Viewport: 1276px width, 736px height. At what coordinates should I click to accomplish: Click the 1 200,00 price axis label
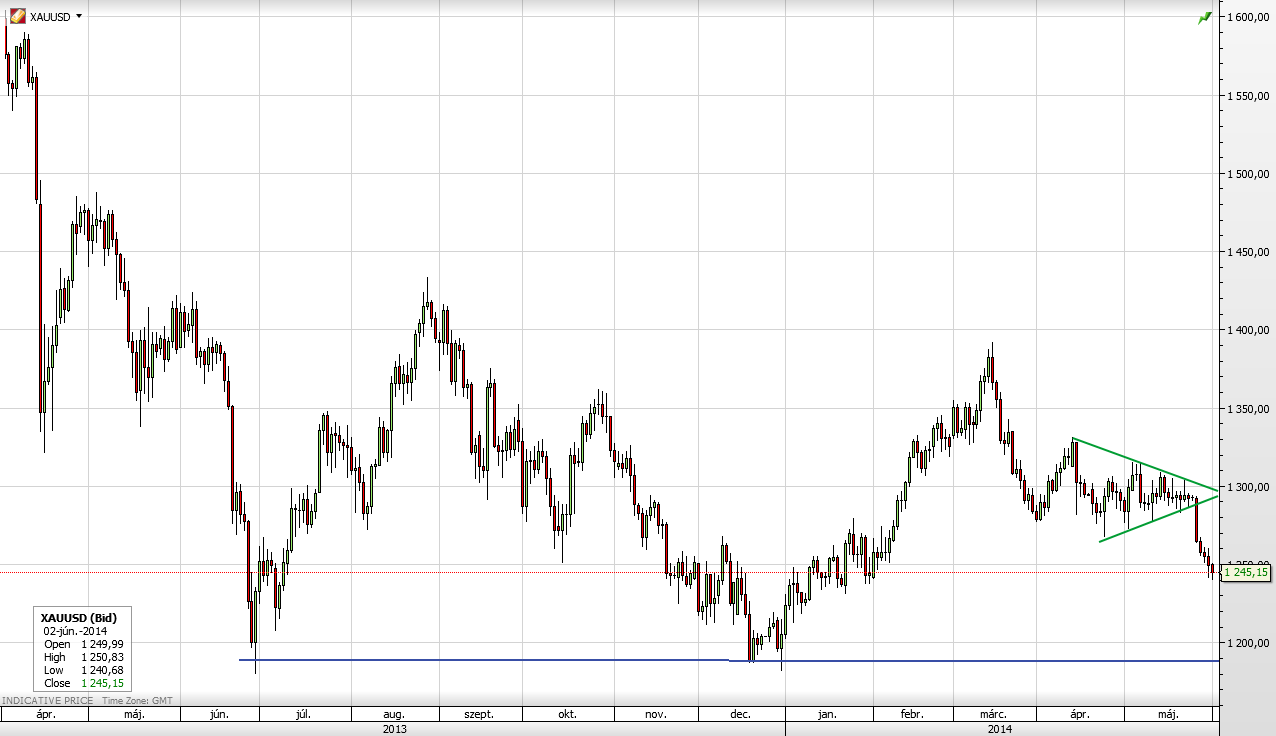click(x=1250, y=642)
